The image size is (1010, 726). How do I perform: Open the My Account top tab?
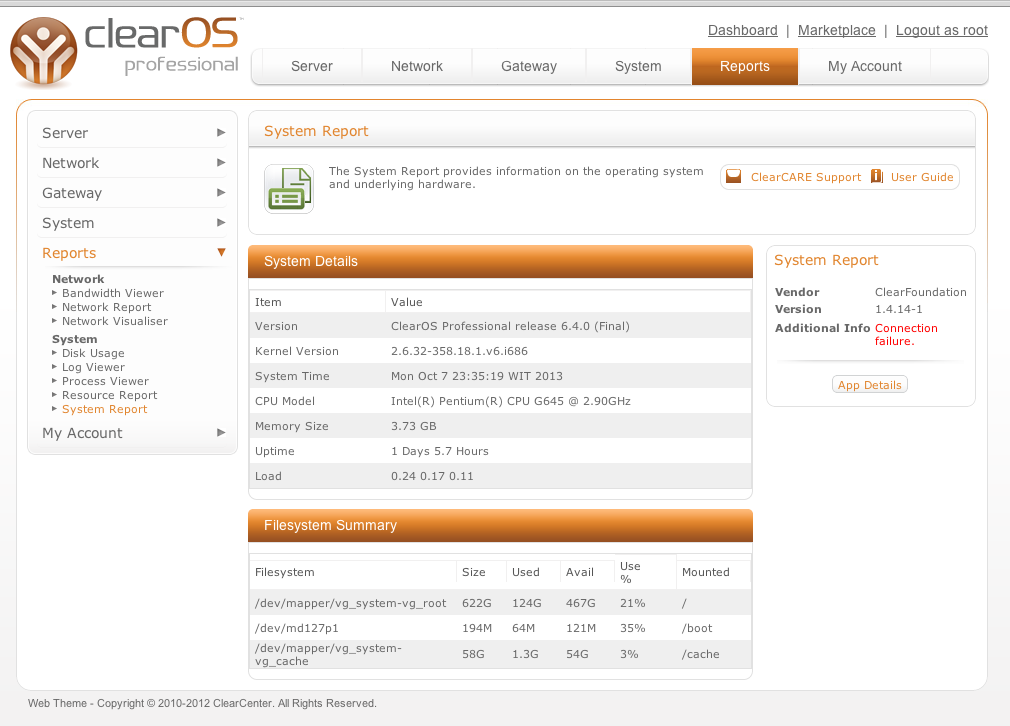point(864,66)
